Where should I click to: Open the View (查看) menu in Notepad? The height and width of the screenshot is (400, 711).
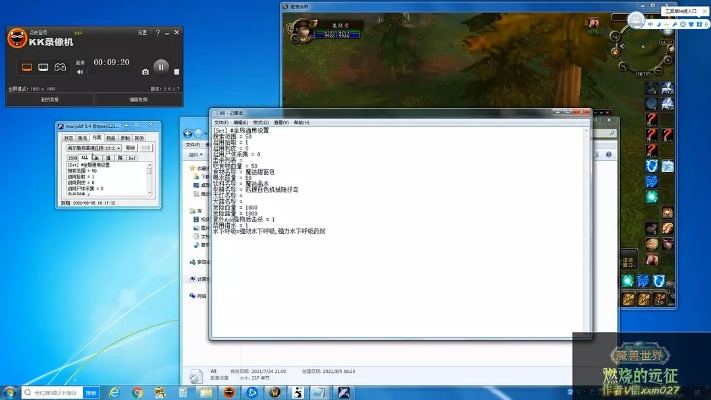tap(281, 122)
